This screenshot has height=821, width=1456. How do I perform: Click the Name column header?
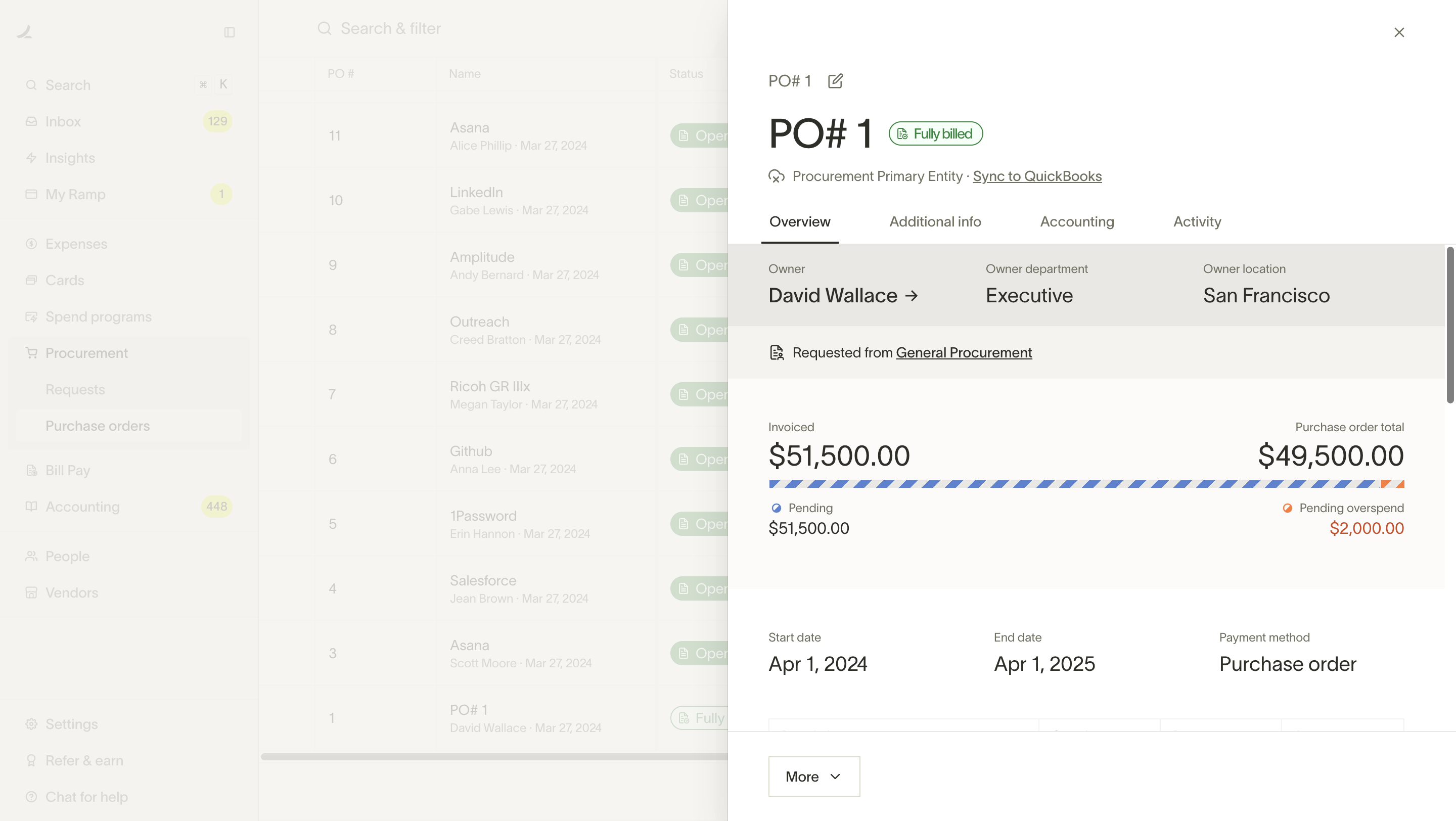point(465,73)
